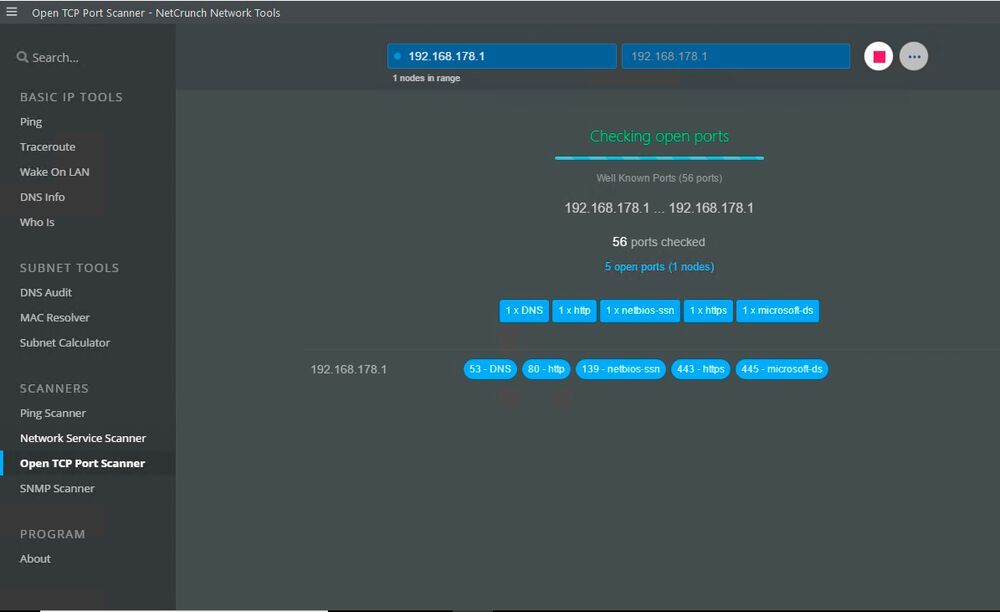Go to DNS Info tool
The width and height of the screenshot is (1000, 612).
coord(42,197)
